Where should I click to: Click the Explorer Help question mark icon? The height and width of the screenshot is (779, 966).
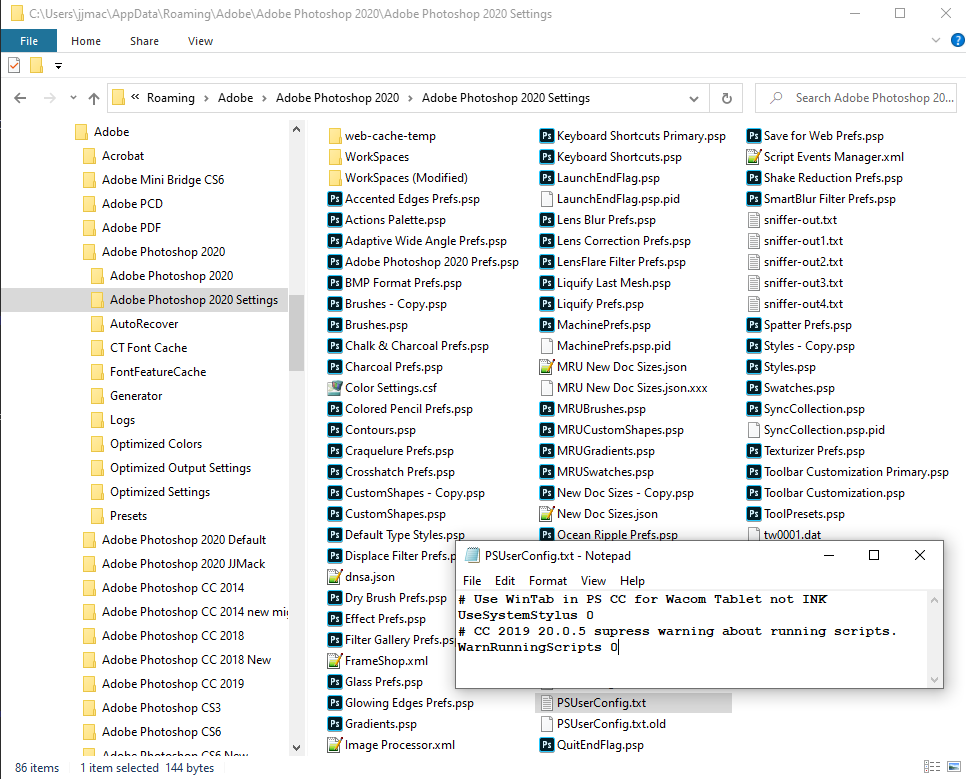tap(957, 41)
